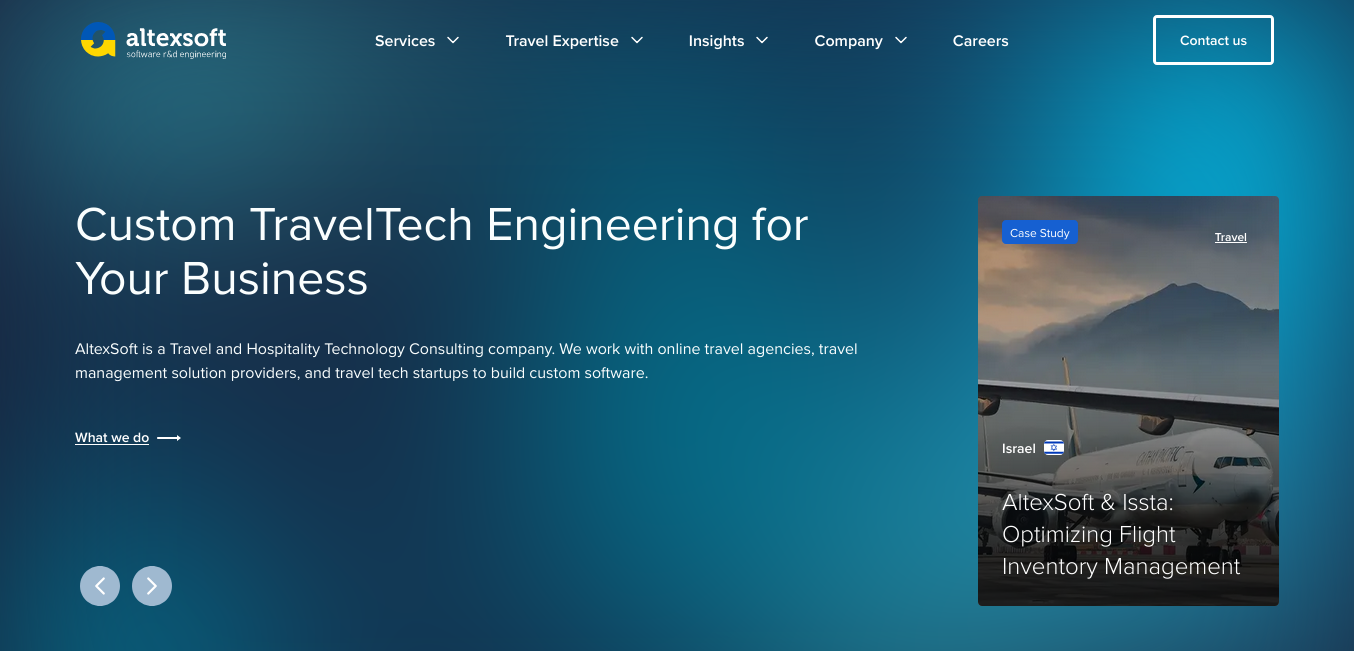Viewport: 1366px width, 651px height.
Task: Click the Custom TravelTech Engineering headline
Action: pyautogui.click(x=441, y=251)
